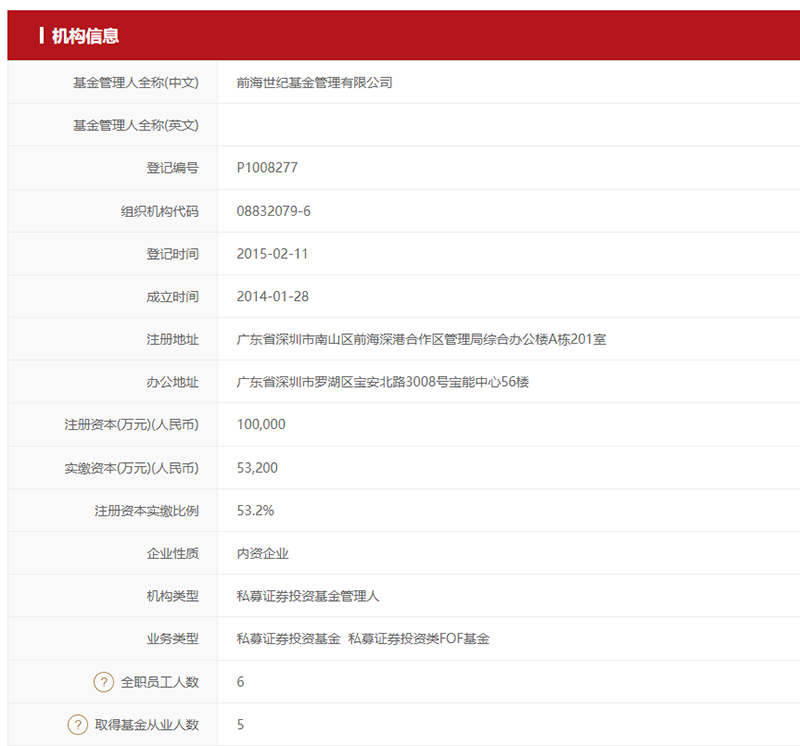This screenshot has width=800, height=746.
Task: Click the registration number P1008277
Action: point(267,168)
